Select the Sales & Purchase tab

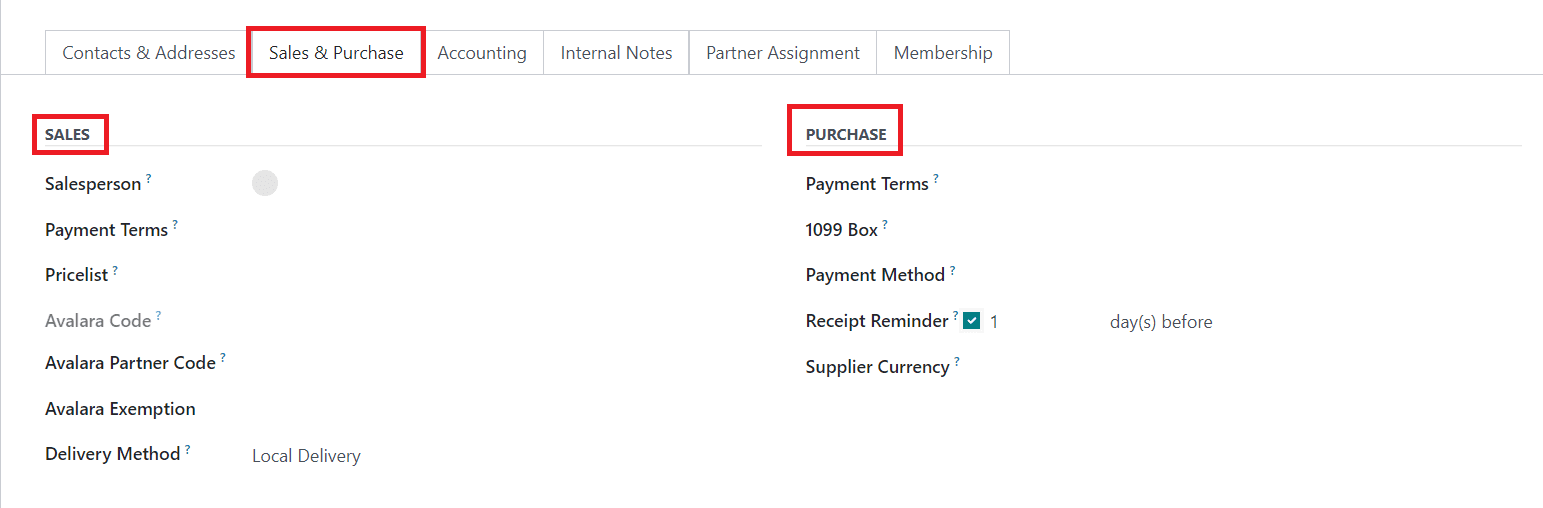(336, 53)
